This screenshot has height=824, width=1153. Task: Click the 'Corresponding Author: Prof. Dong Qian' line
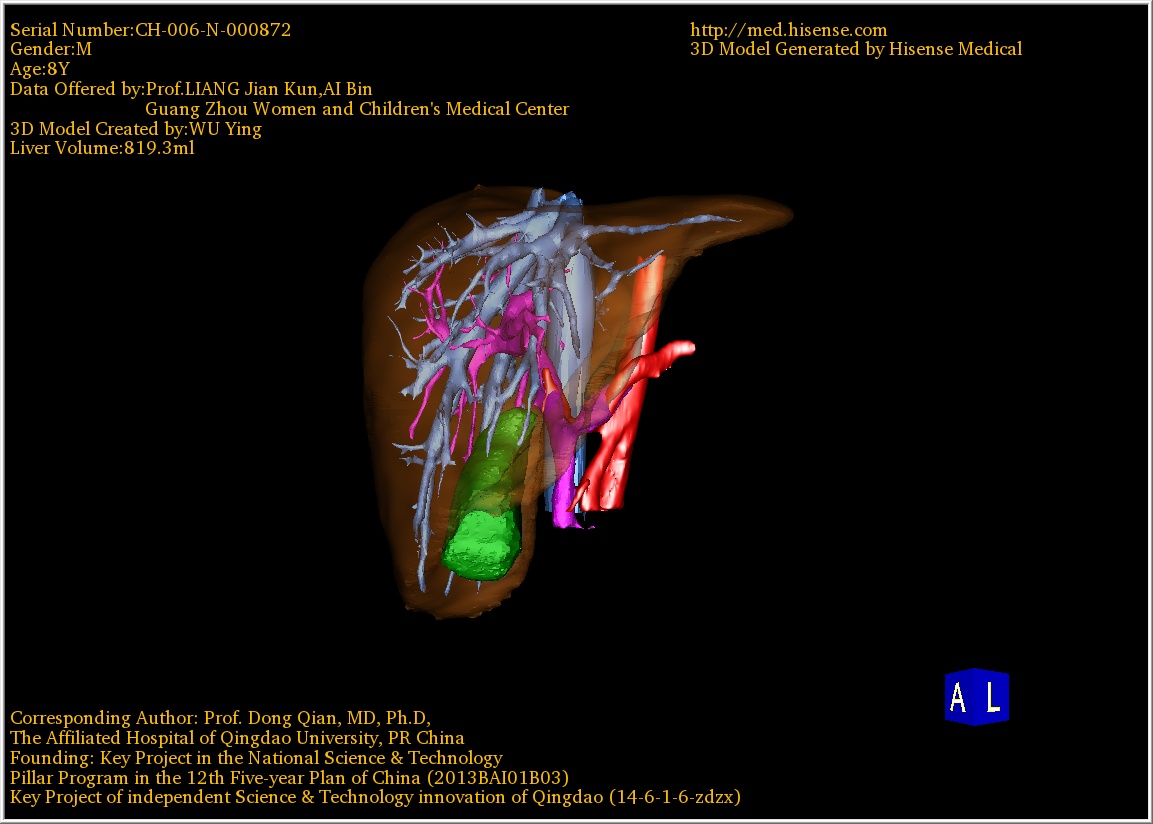point(221,718)
